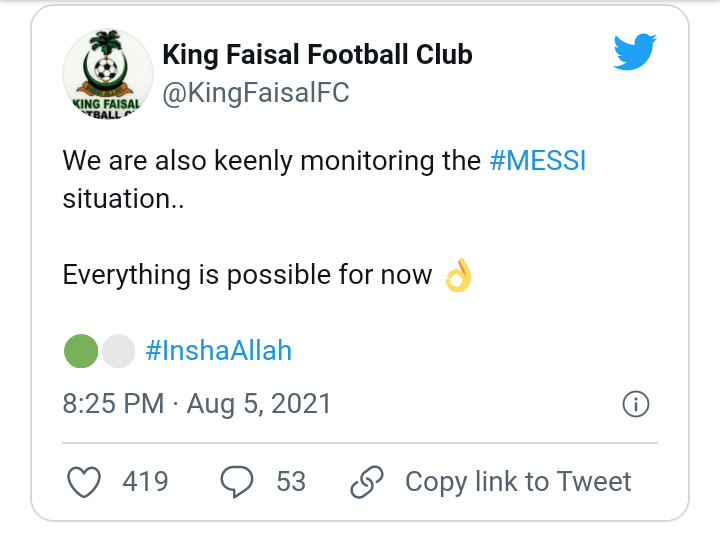Visit the @KingFaisalFC handle
This screenshot has height=543, width=720.
point(255,93)
